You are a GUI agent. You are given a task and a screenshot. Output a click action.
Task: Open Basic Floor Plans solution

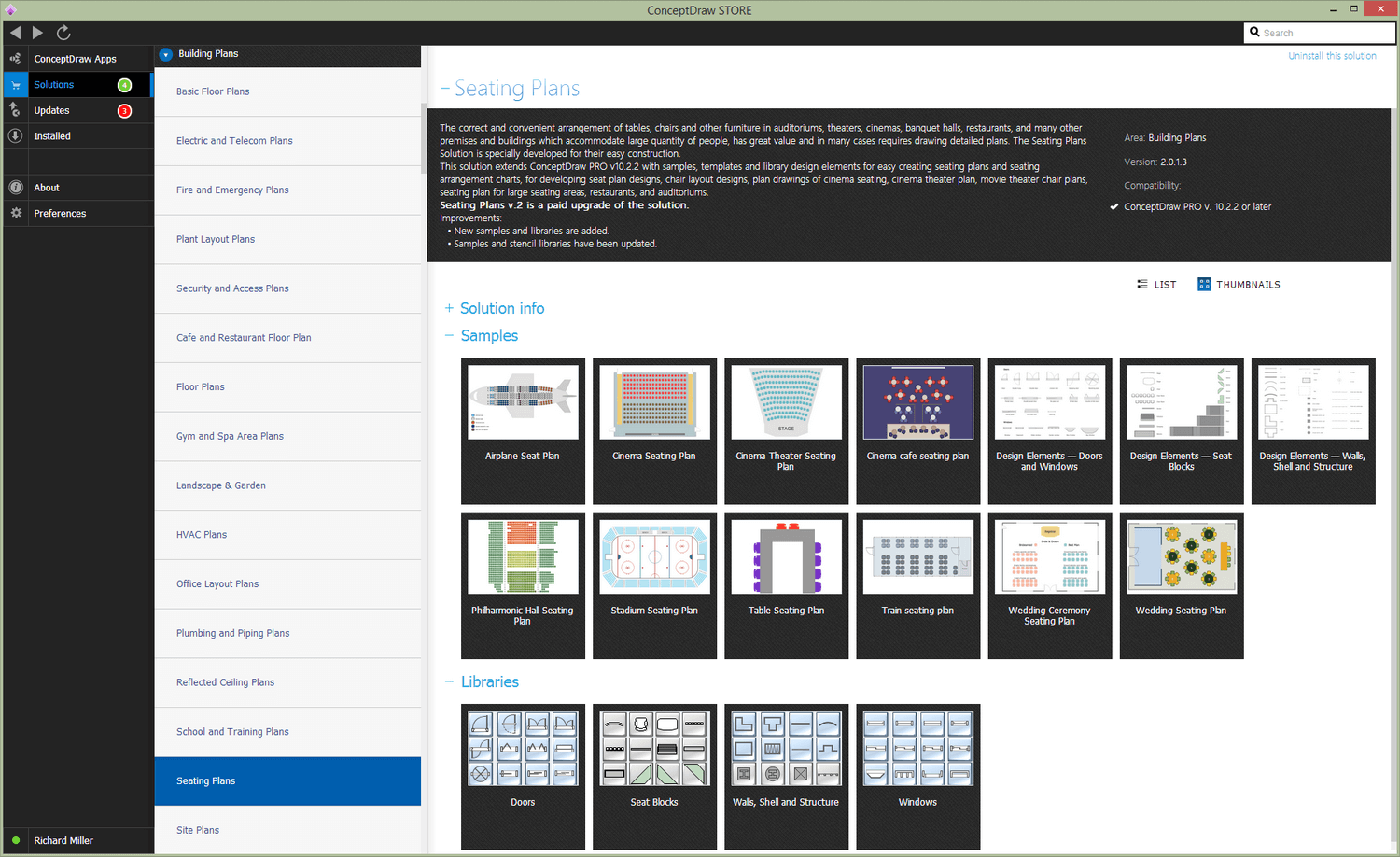tap(287, 91)
